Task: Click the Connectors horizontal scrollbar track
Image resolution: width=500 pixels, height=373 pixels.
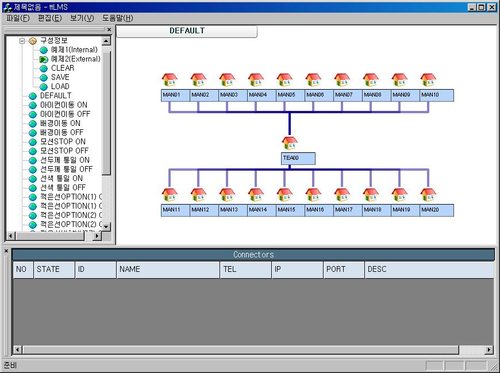Action: pyautogui.click(x=240, y=350)
